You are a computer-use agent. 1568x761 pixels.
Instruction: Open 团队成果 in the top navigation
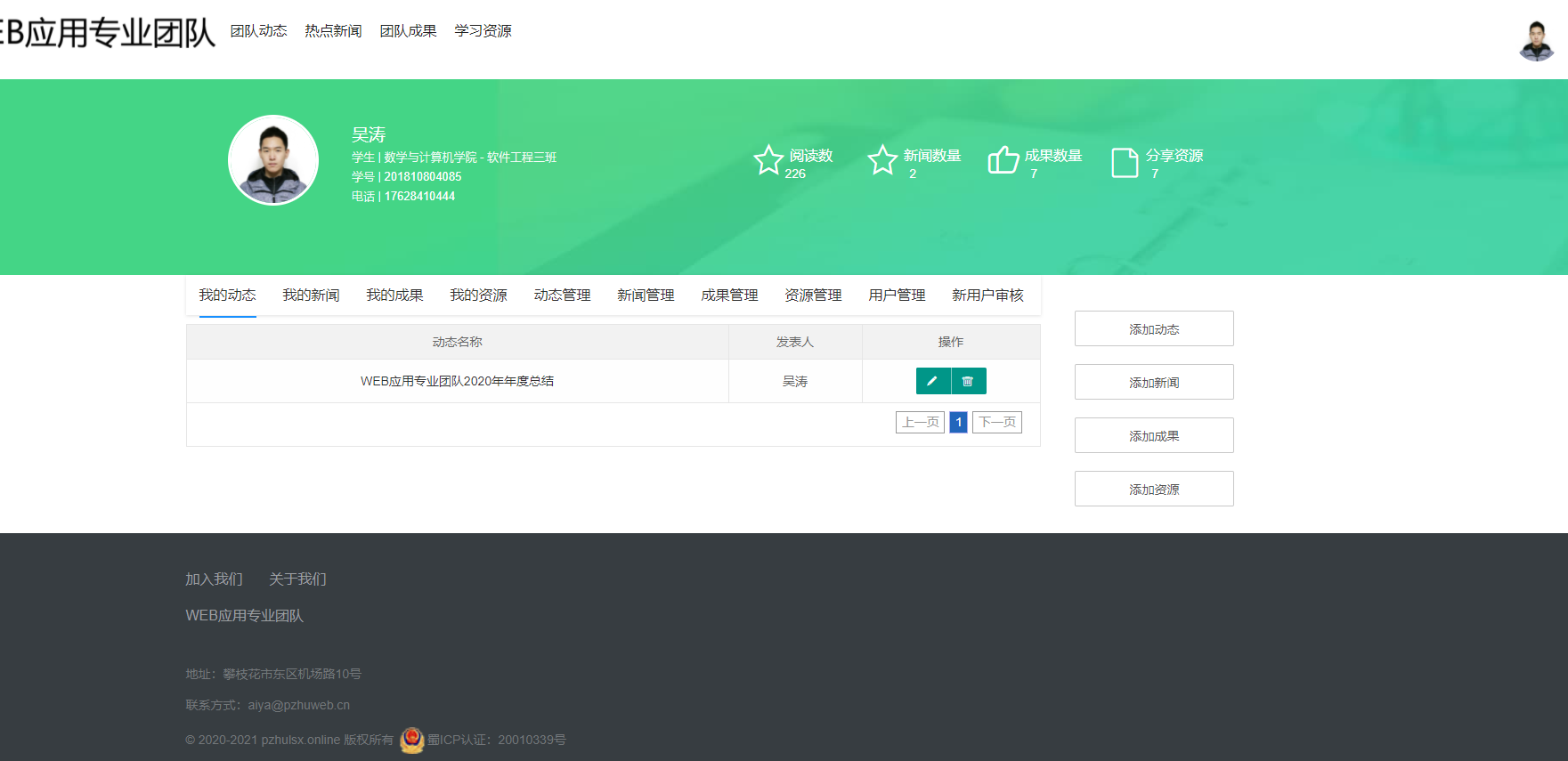[408, 31]
